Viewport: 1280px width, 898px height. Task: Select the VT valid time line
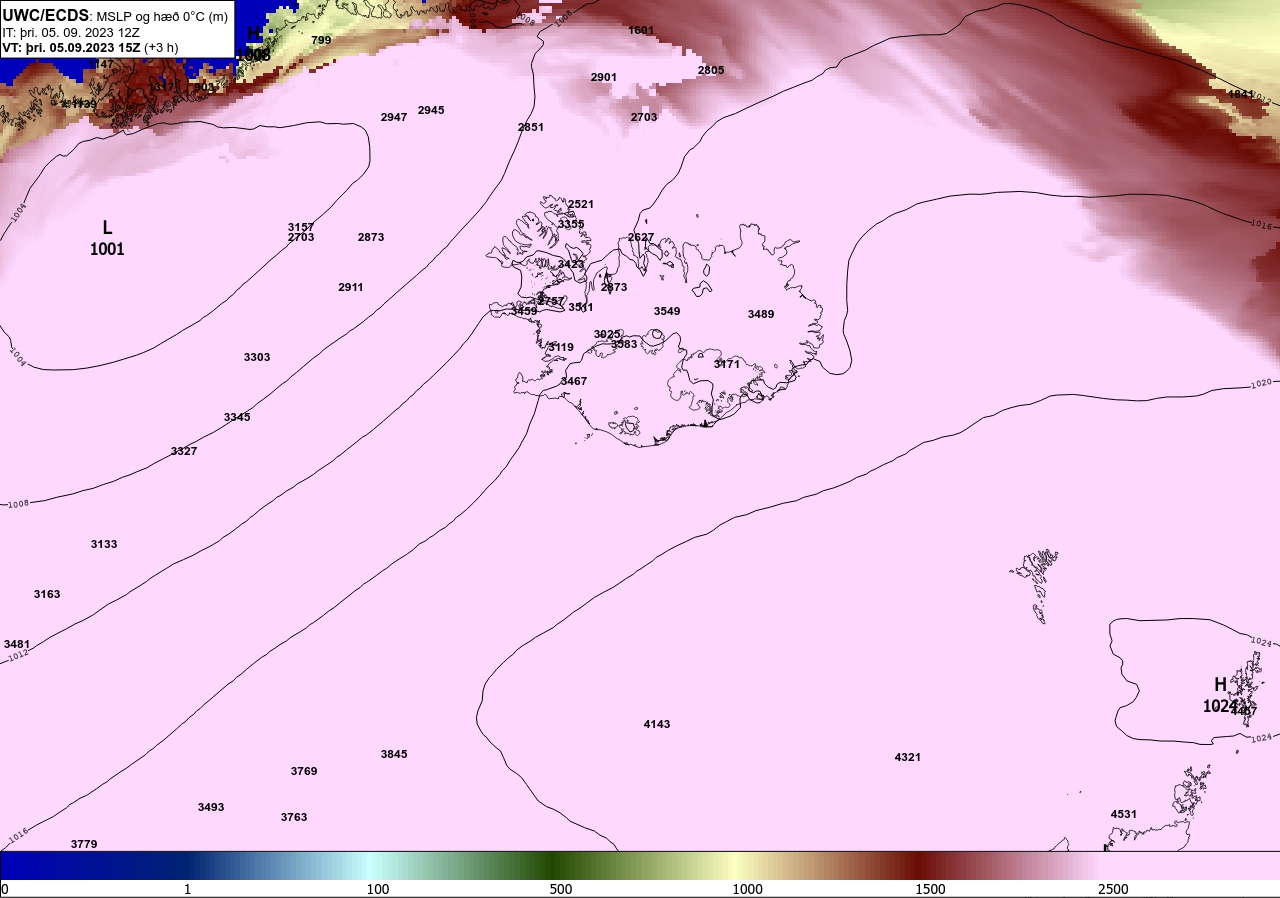90,47
